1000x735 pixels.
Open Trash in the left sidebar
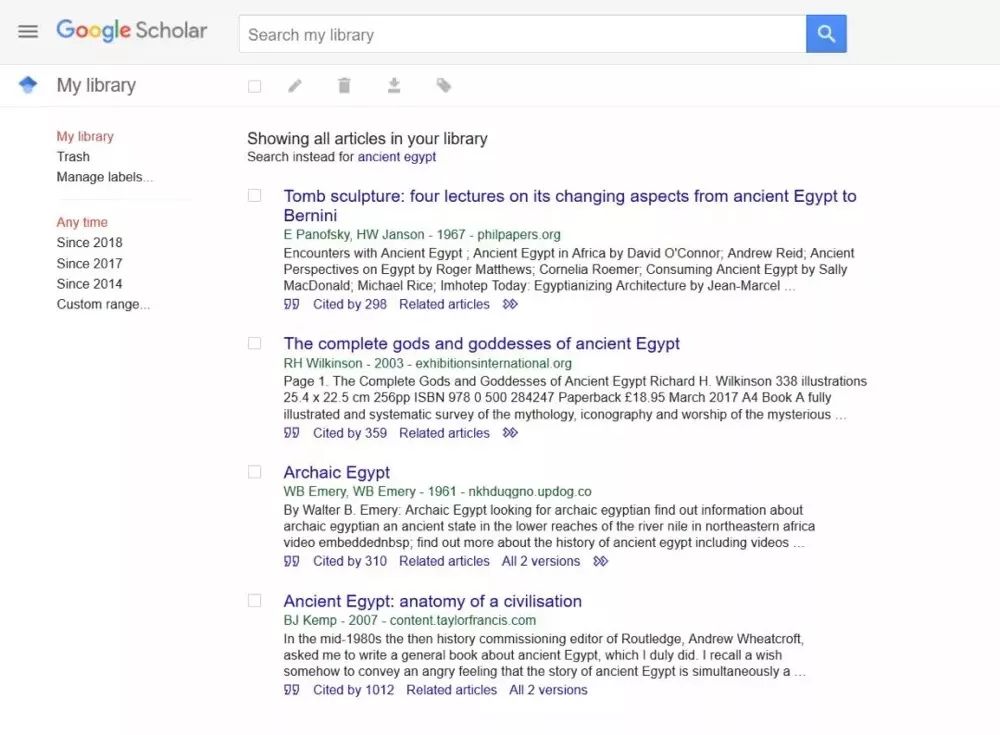click(73, 156)
